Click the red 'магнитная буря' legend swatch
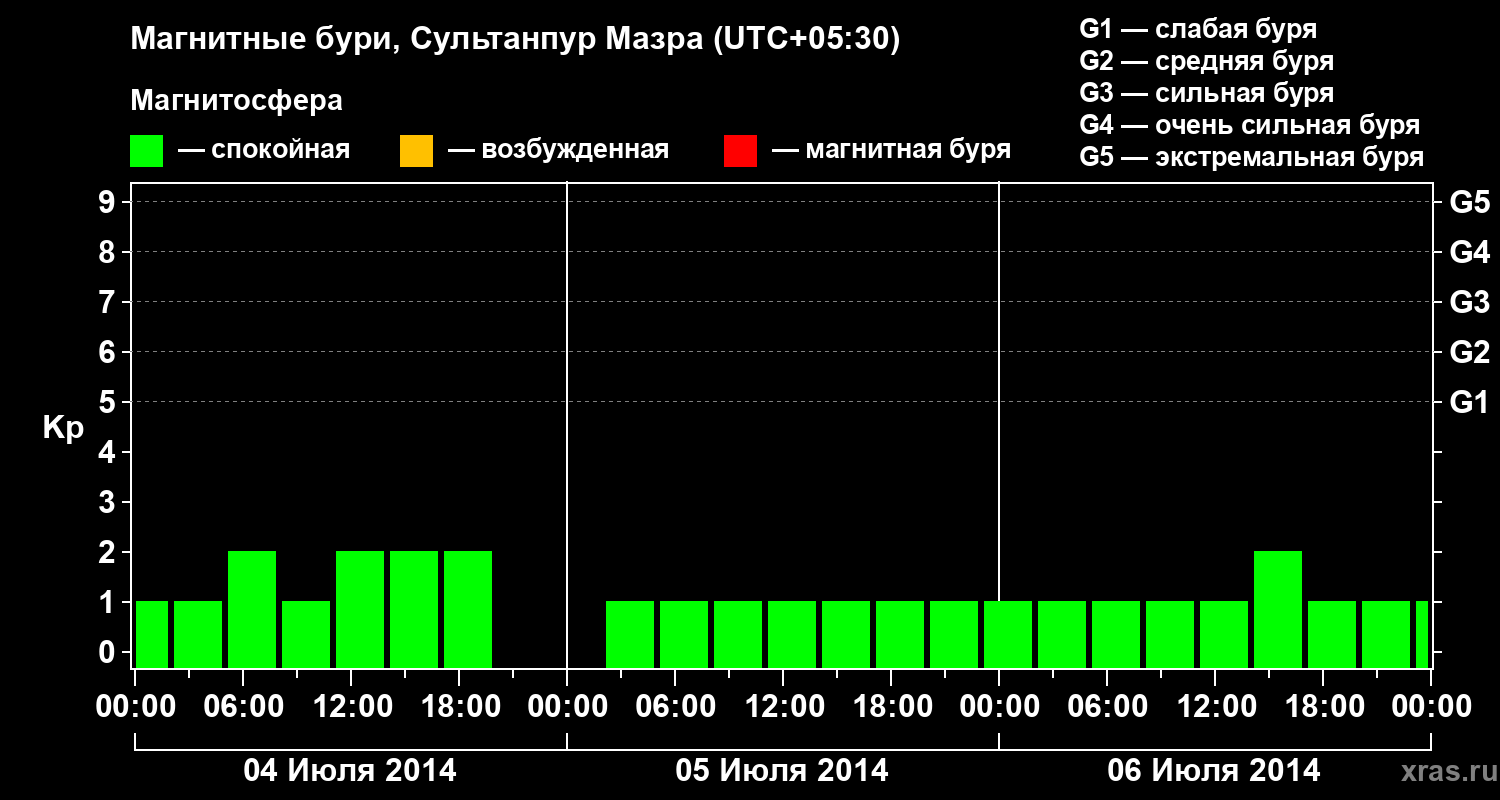Viewport: 1500px width, 800px height. [x=740, y=151]
